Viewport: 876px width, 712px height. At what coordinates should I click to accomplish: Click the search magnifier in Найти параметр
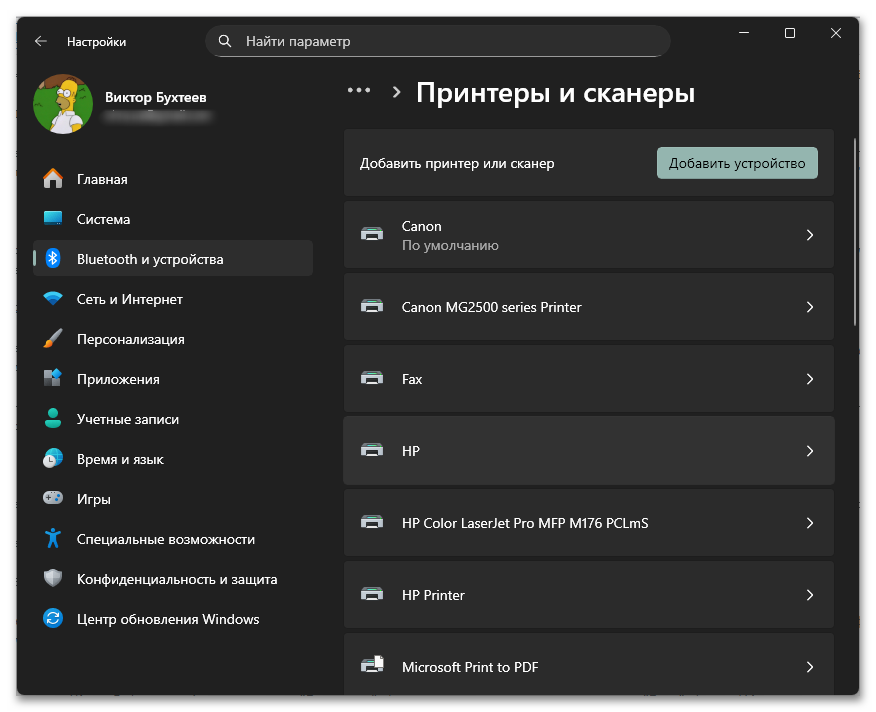225,41
